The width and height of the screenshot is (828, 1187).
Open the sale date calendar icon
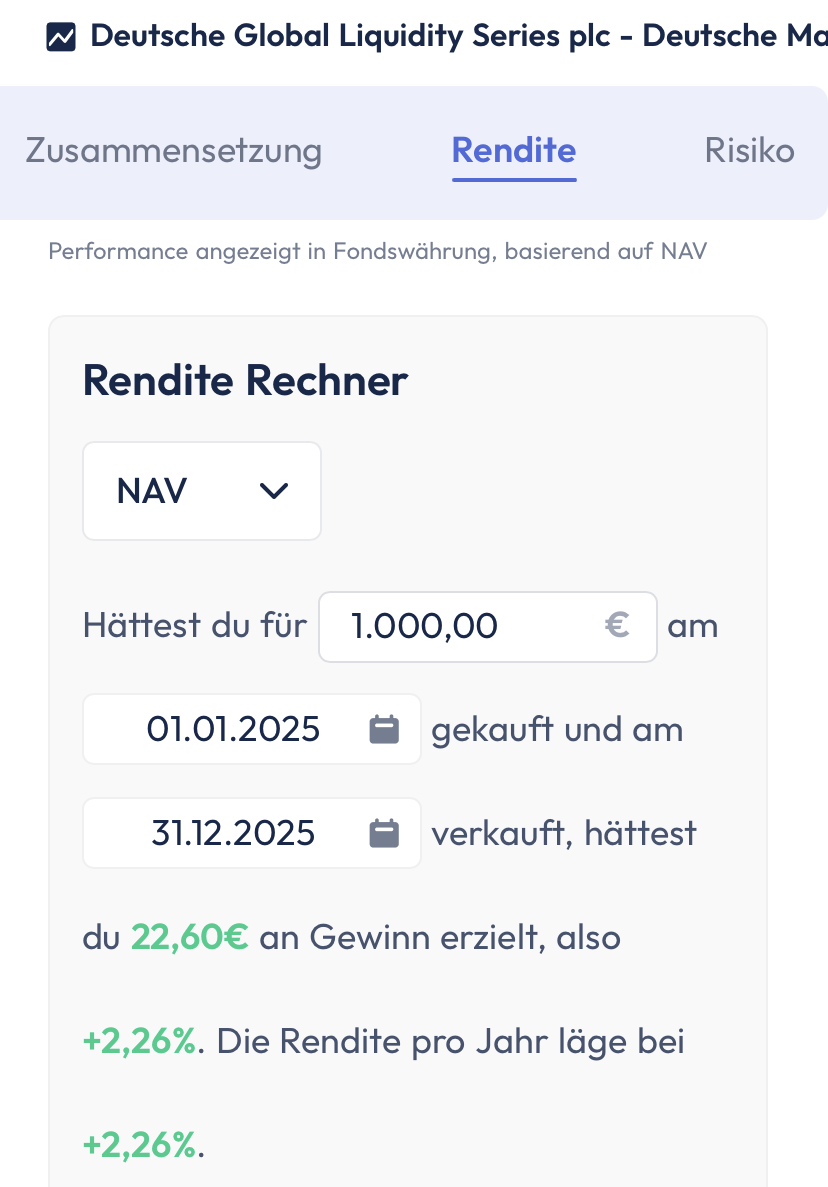pyautogui.click(x=384, y=833)
